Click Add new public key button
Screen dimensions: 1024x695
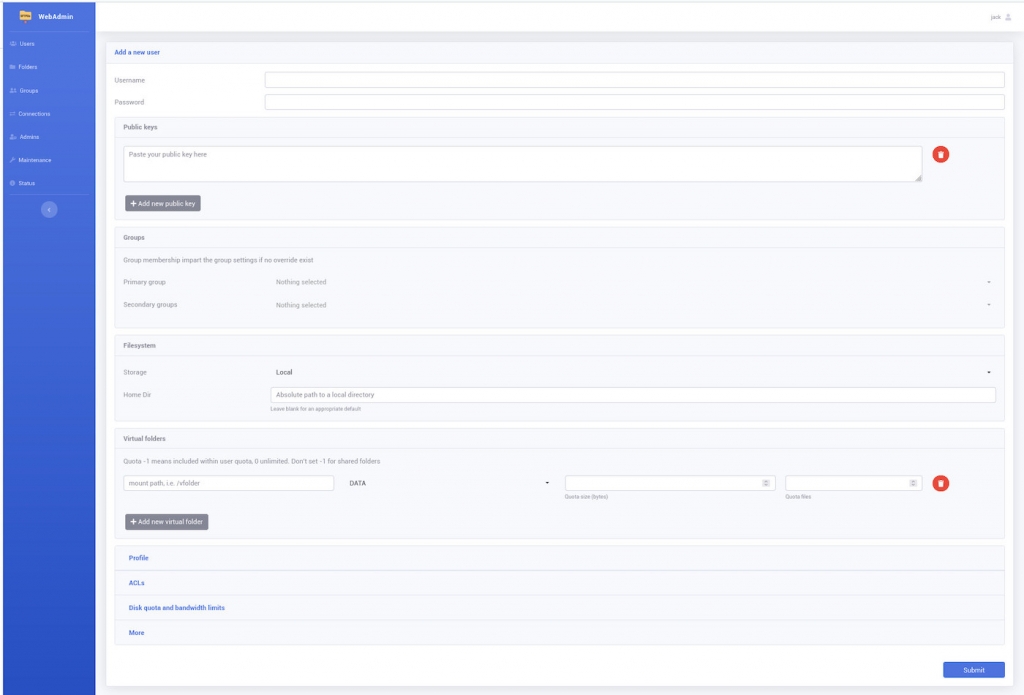click(163, 203)
